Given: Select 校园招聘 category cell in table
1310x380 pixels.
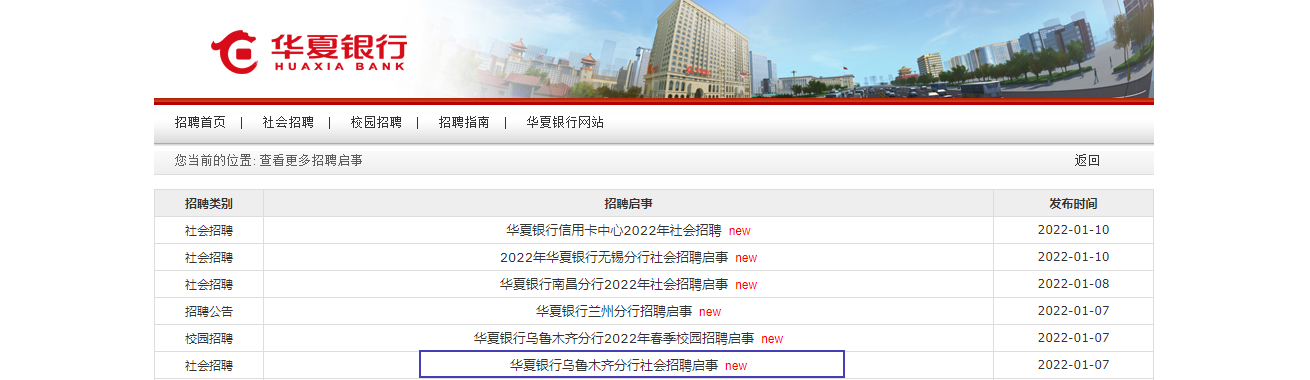Looking at the screenshot, I should coord(209,338).
